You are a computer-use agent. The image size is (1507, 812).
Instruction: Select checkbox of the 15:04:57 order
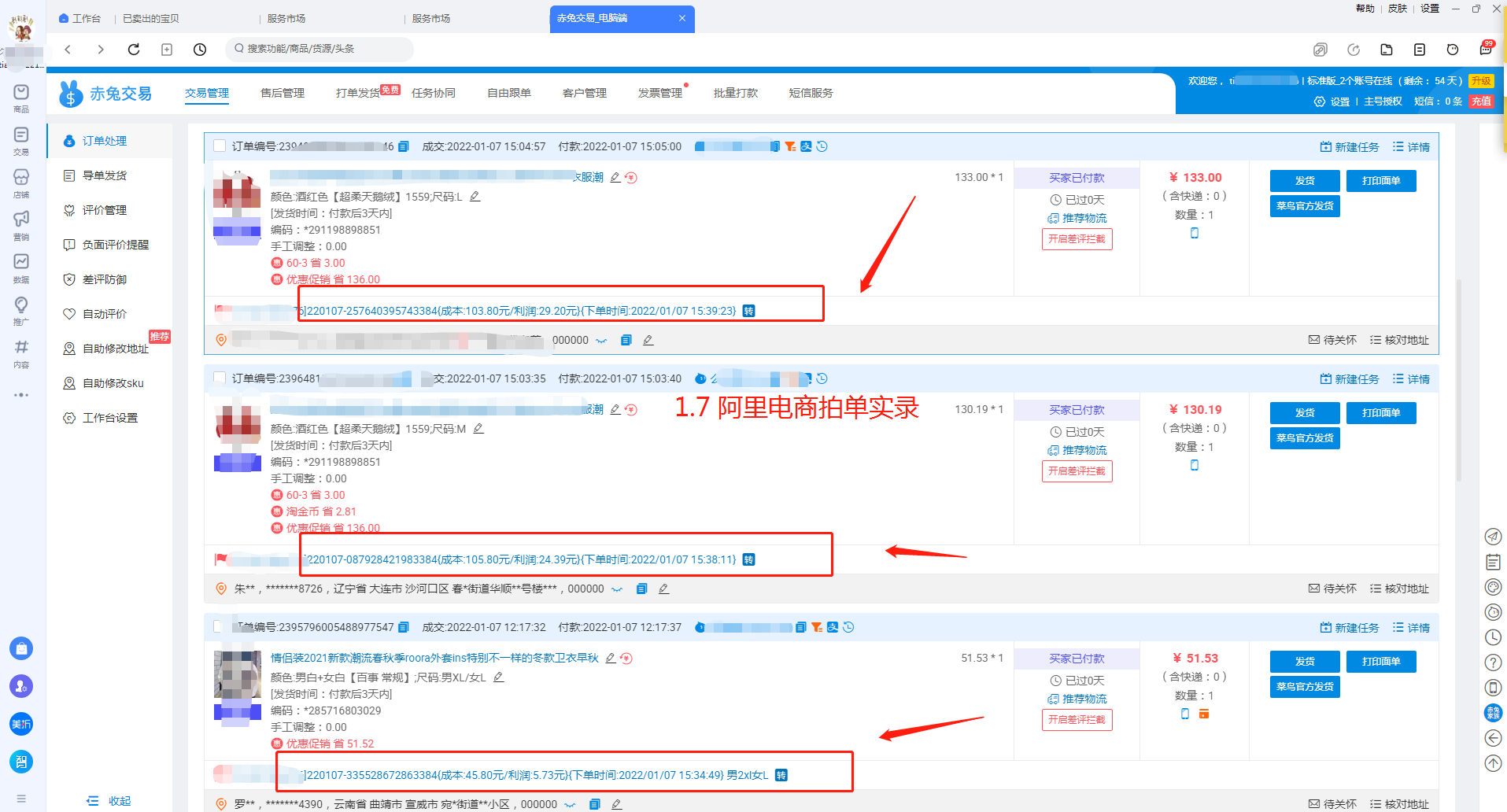(220, 146)
